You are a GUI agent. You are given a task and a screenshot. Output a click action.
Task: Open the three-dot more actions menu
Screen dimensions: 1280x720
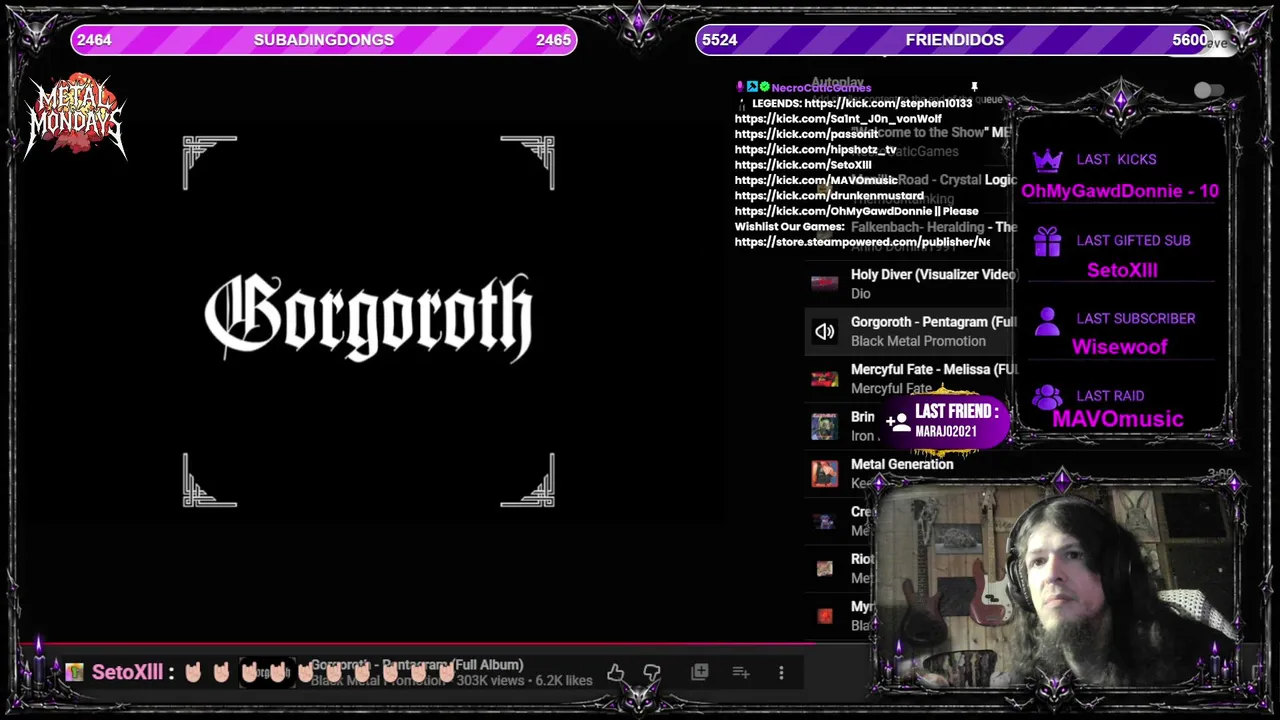pyautogui.click(x=781, y=673)
